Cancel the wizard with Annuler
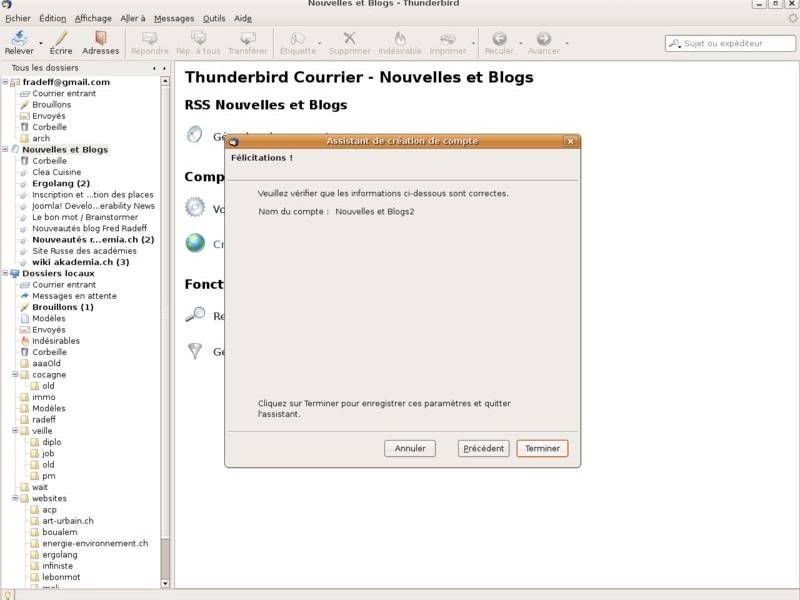This screenshot has width=800, height=600. (x=410, y=448)
